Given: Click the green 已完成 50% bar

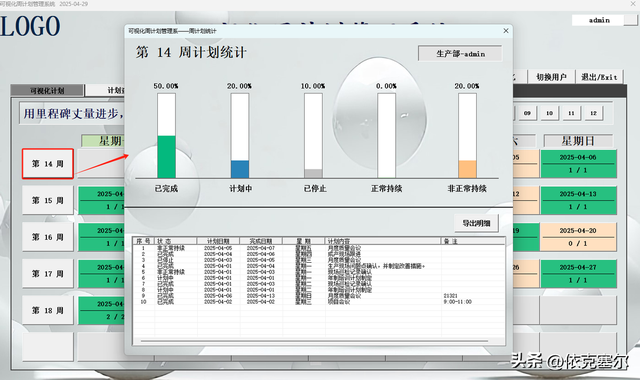Looking at the screenshot, I should coord(166,157).
